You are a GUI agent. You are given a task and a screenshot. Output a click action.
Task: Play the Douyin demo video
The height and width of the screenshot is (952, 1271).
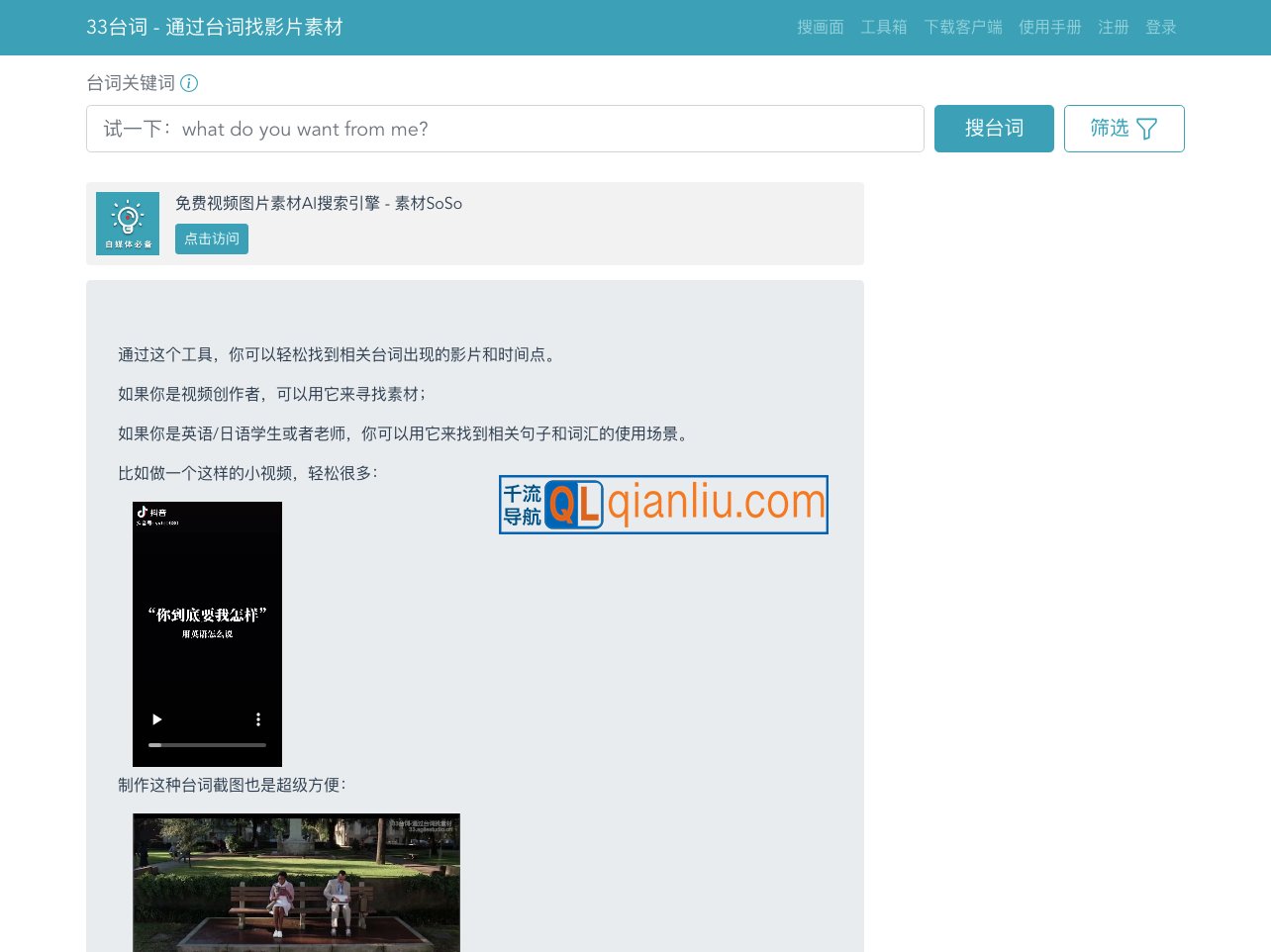[156, 719]
